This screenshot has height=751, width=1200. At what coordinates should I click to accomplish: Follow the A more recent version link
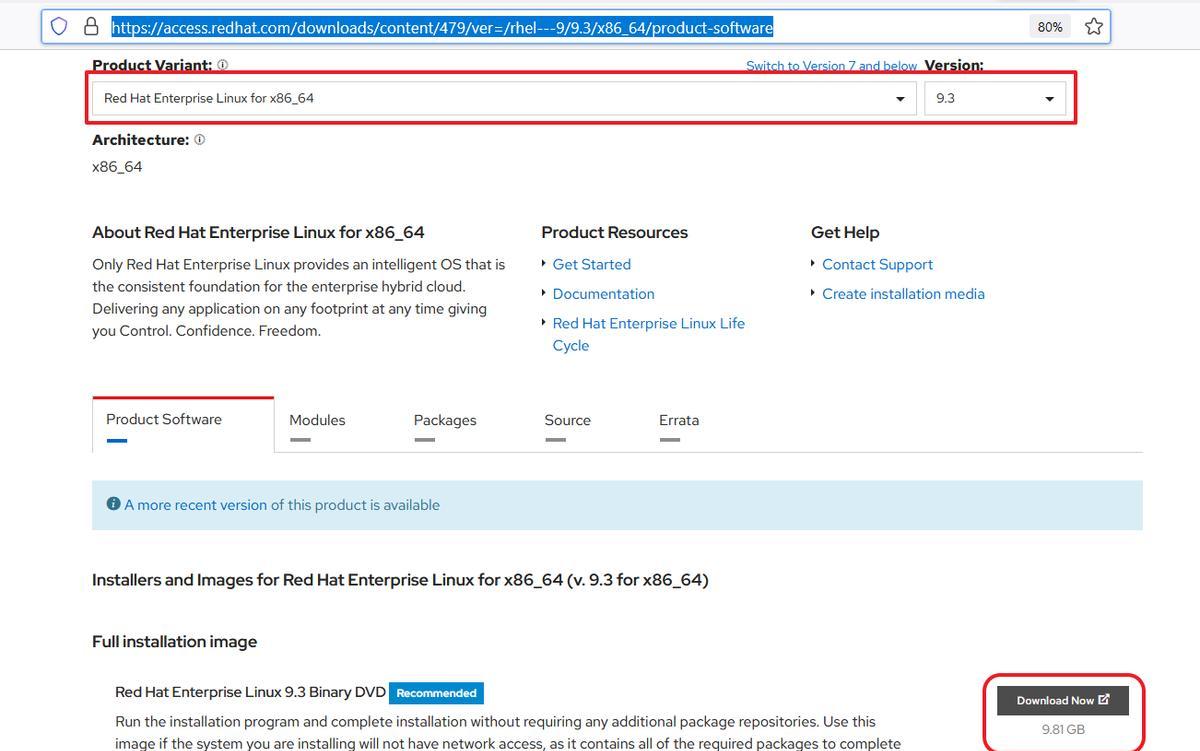tap(196, 505)
